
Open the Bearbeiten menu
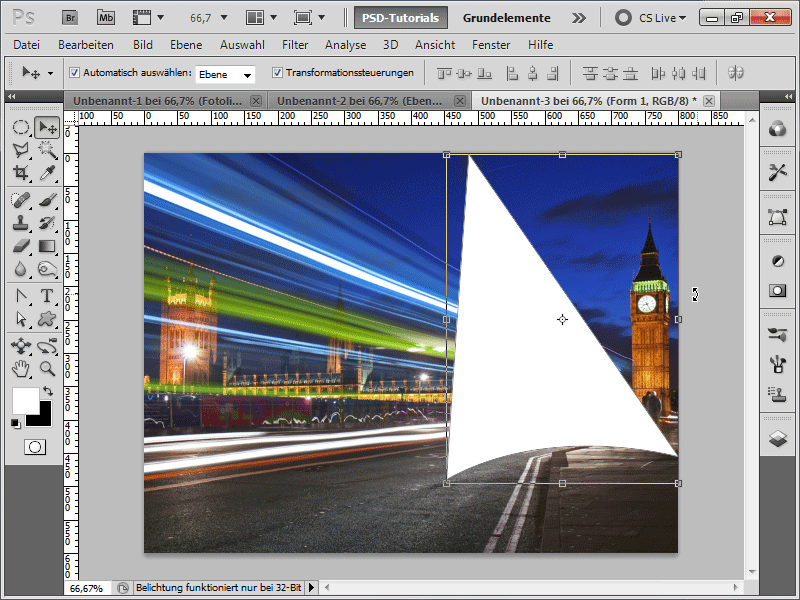(x=86, y=45)
